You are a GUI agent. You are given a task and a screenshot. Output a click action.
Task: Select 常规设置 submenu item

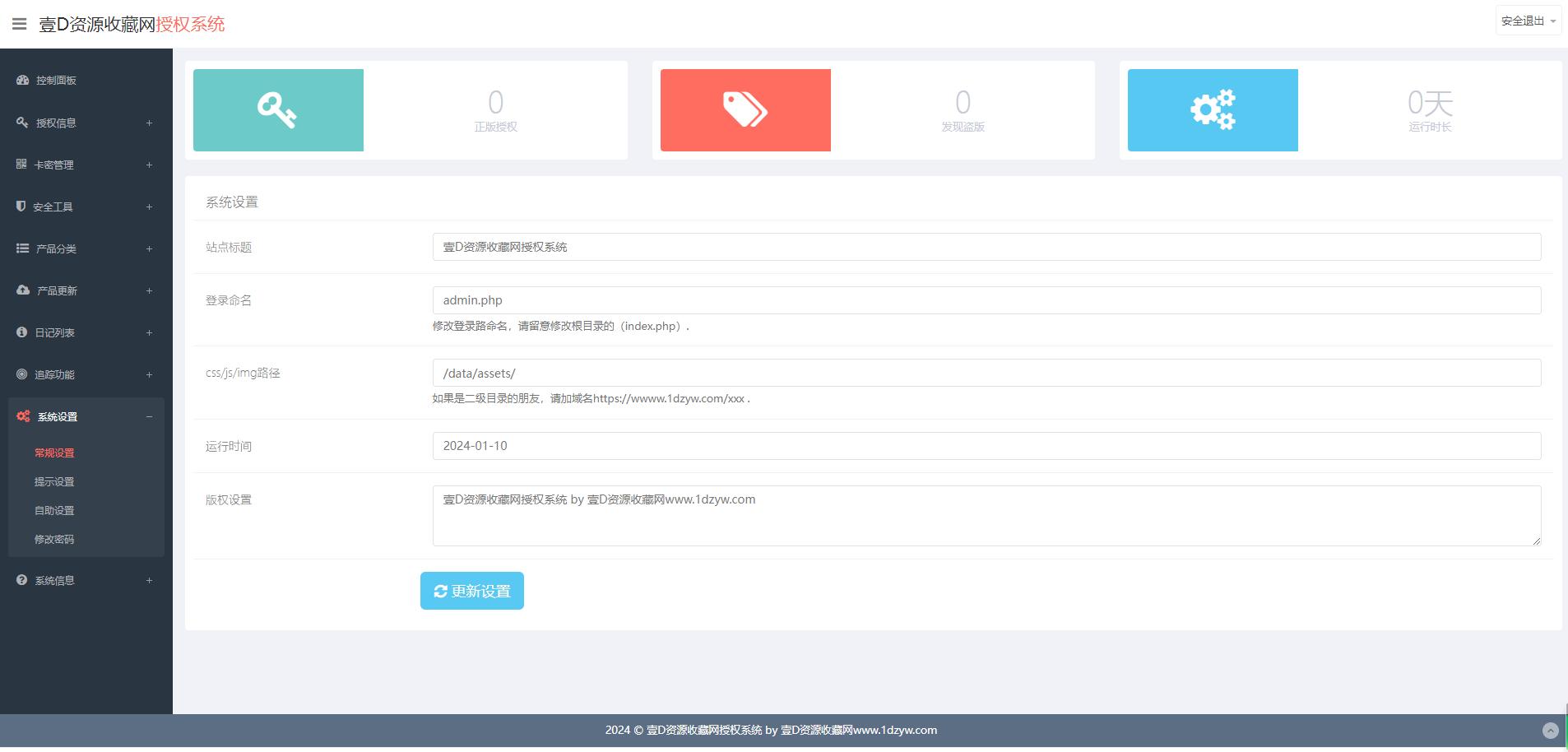pos(54,453)
